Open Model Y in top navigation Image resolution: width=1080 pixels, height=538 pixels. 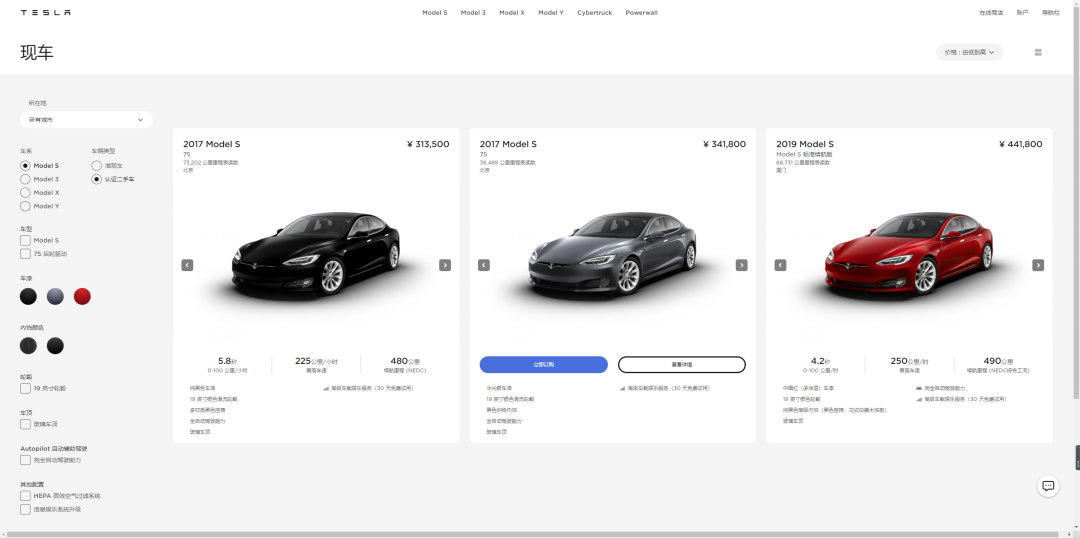coord(551,12)
